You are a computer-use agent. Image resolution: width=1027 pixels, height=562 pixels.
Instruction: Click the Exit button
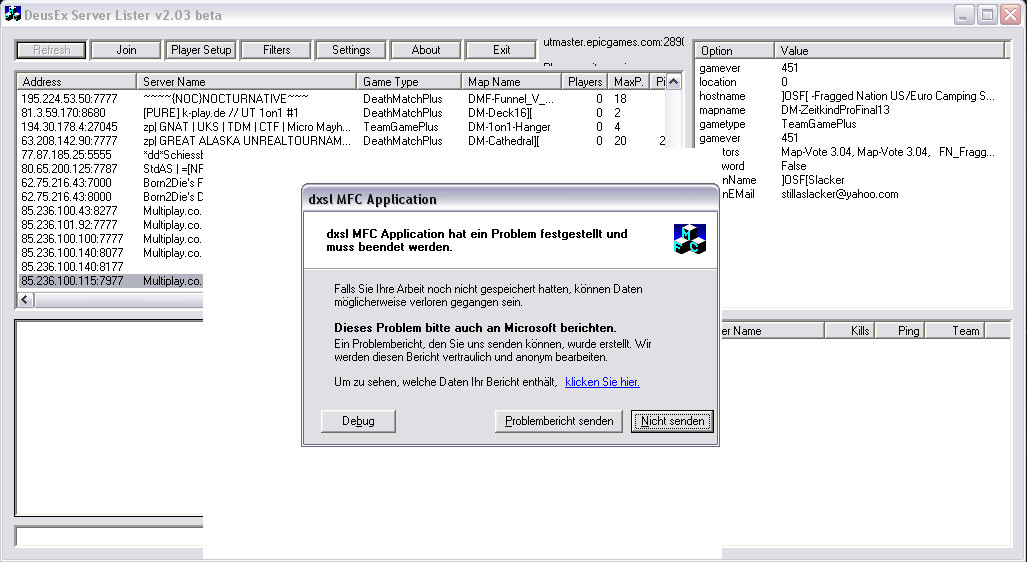501,50
